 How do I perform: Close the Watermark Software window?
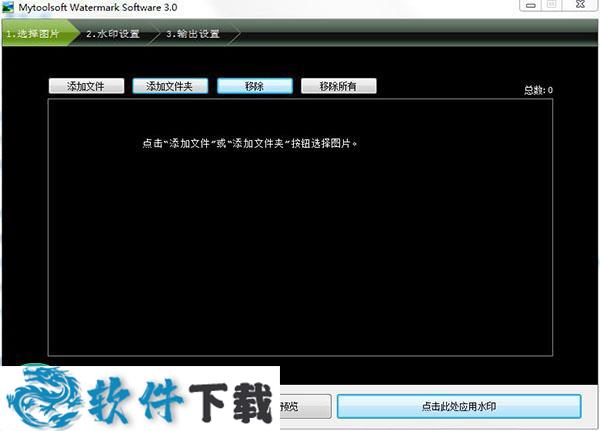pyautogui.click(x=580, y=5)
